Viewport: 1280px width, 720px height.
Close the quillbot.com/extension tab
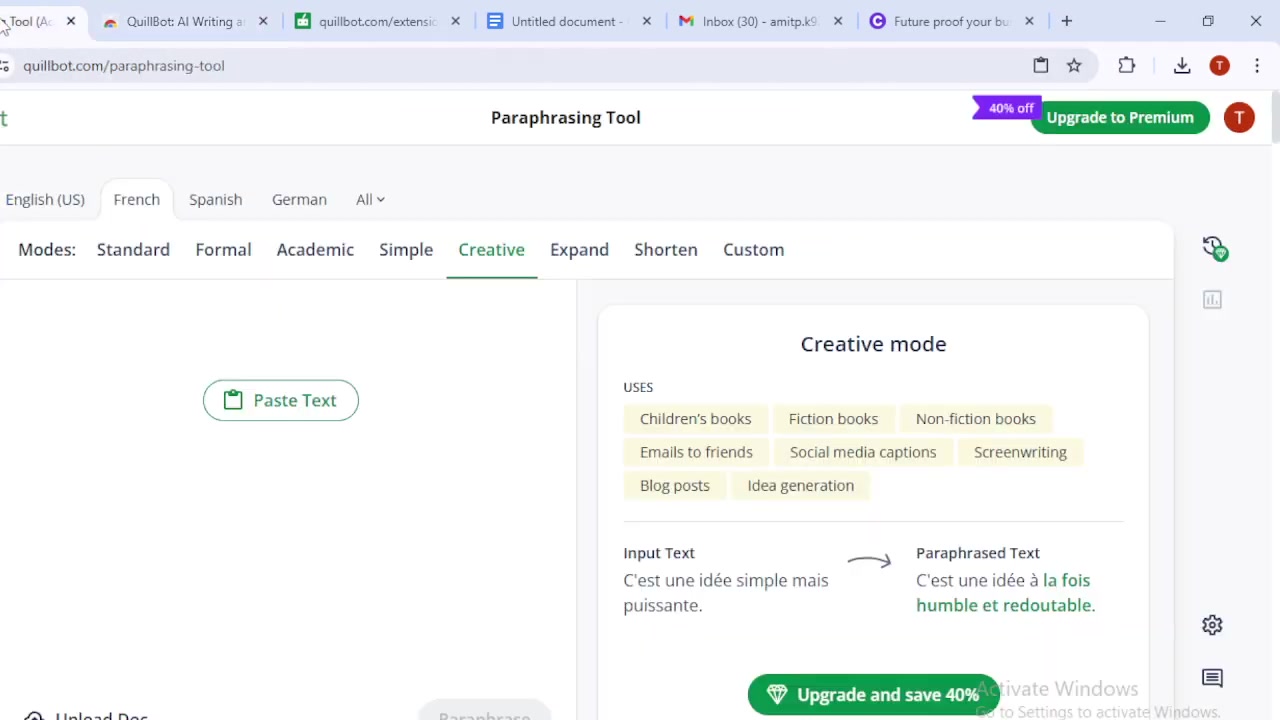point(455,21)
